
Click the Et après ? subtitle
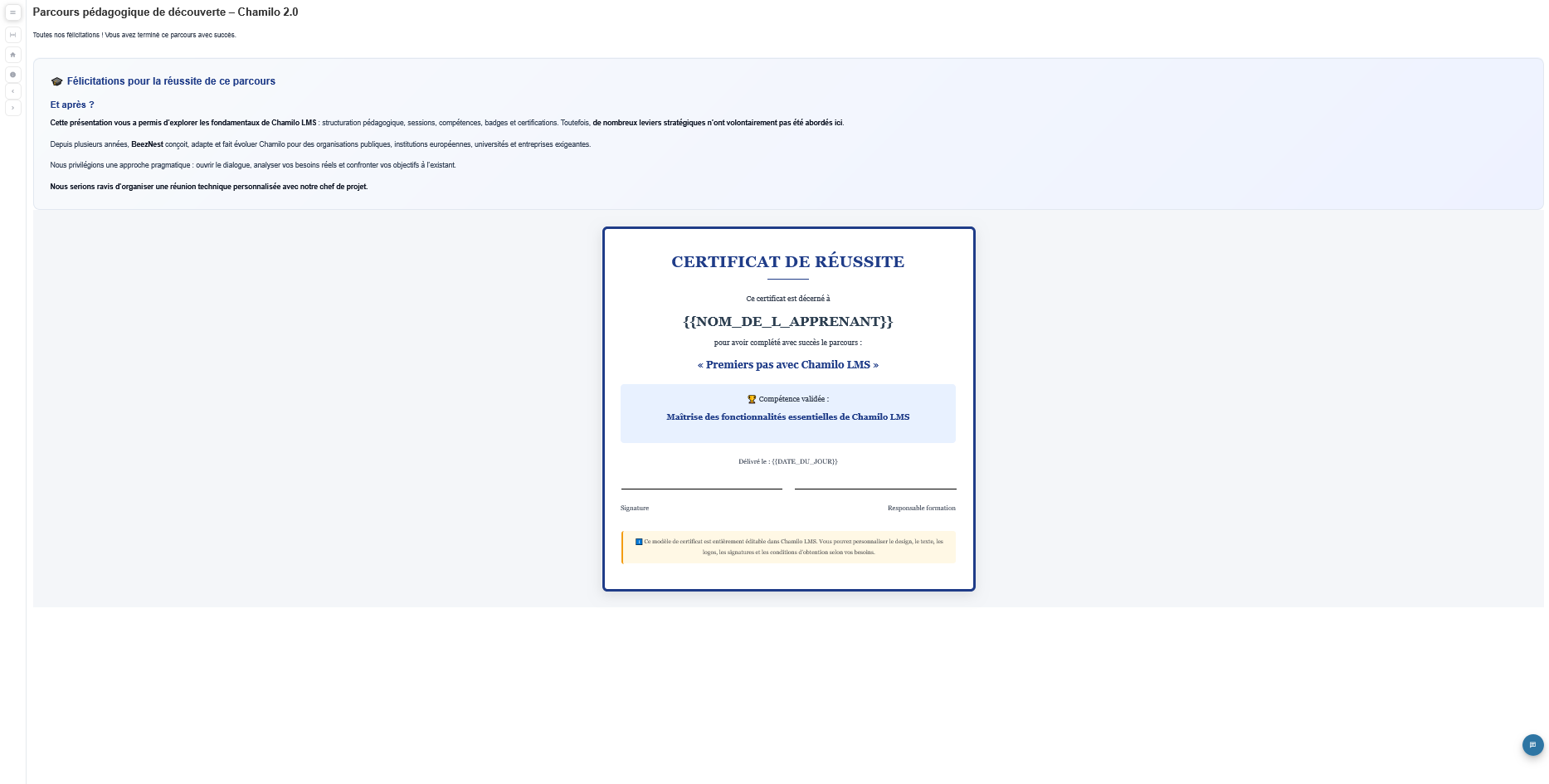pyautogui.click(x=72, y=105)
